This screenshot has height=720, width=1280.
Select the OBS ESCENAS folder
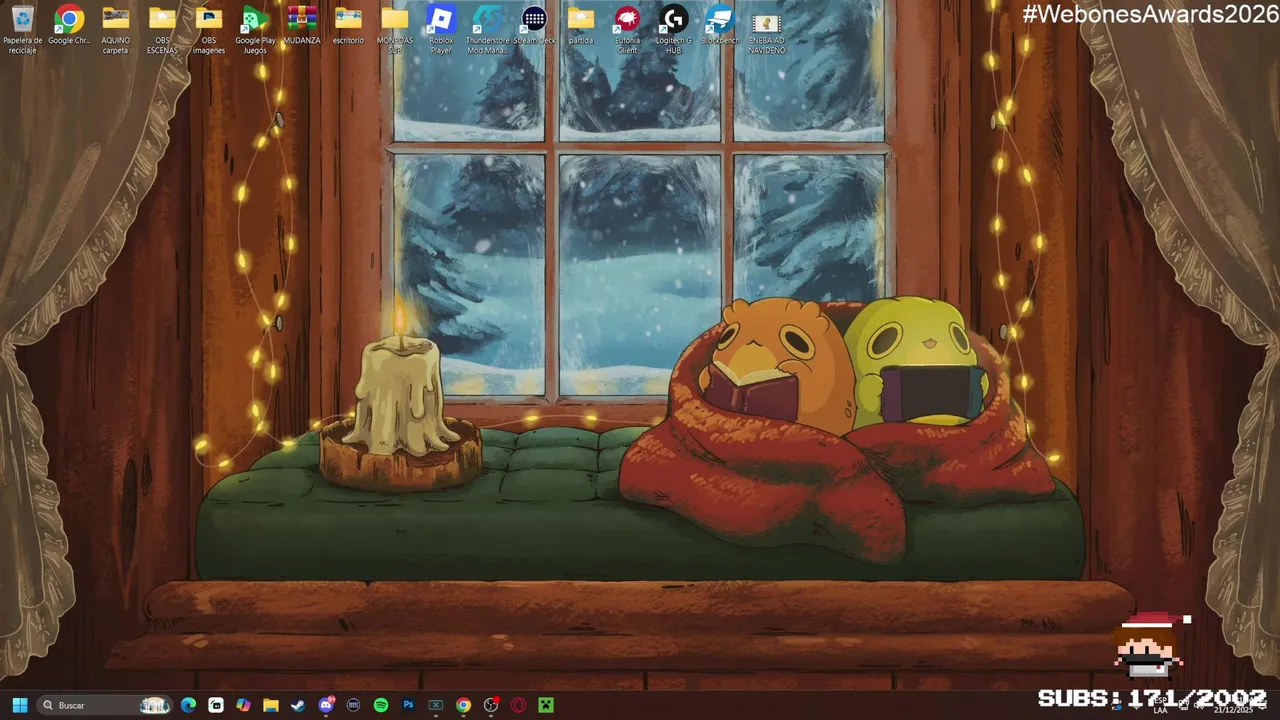(x=162, y=29)
